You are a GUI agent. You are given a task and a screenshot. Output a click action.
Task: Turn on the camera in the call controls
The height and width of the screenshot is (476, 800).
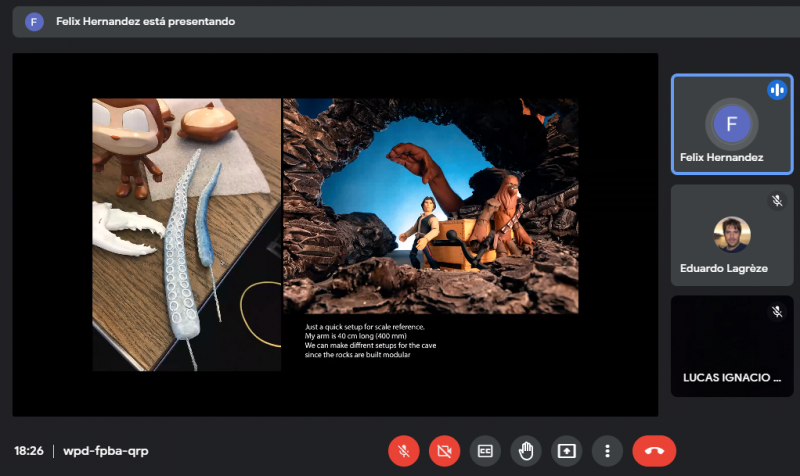pos(444,450)
